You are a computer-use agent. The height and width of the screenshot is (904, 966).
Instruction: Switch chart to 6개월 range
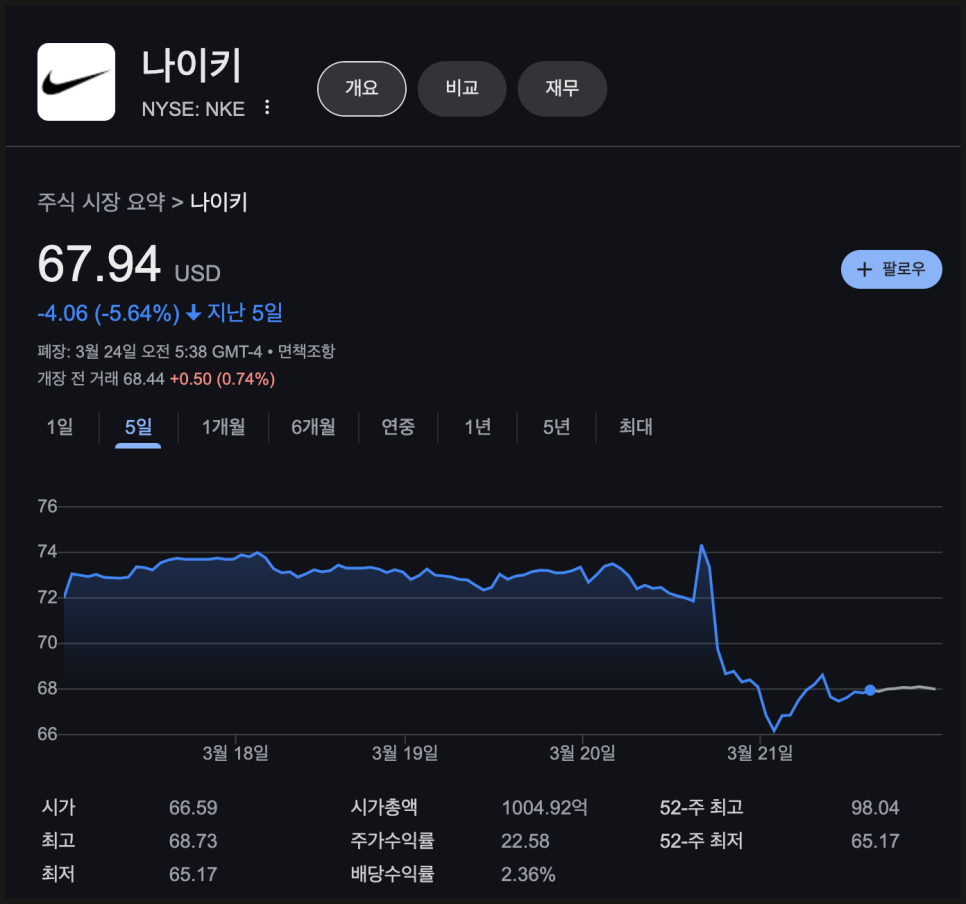point(313,426)
